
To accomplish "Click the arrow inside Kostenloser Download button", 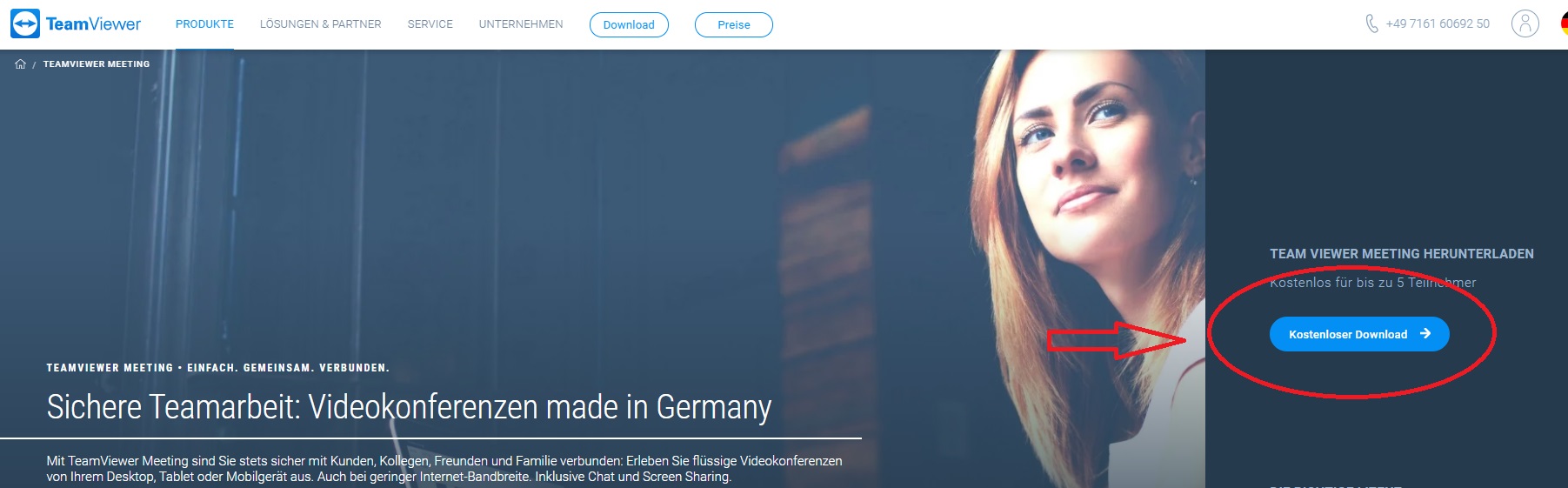I will (x=1425, y=333).
